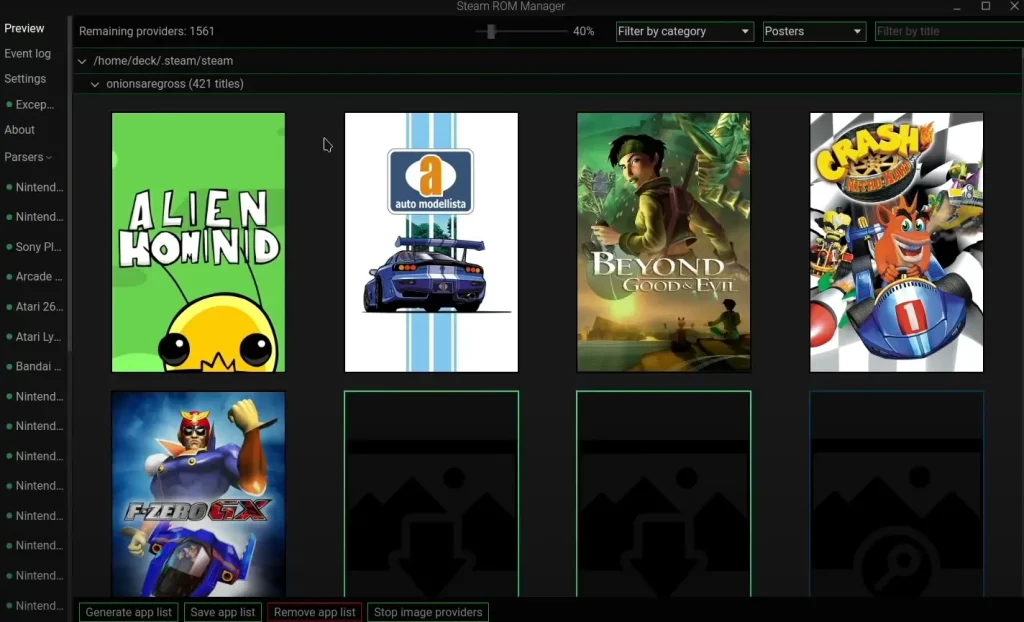This screenshot has height=622, width=1024.
Task: Click the placeholder poster below Crash Nitro Kart
Action: (897, 494)
